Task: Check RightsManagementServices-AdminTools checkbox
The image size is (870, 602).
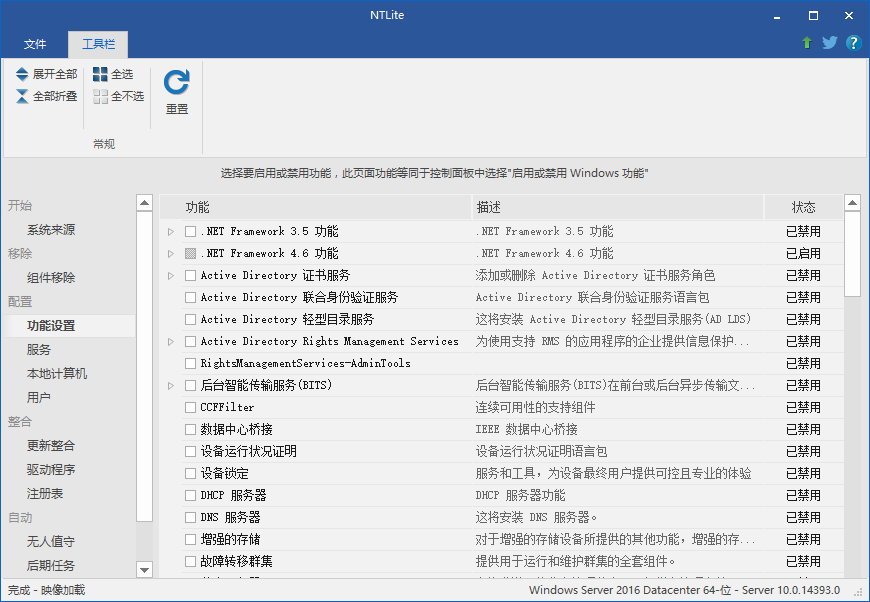Action: [x=190, y=363]
